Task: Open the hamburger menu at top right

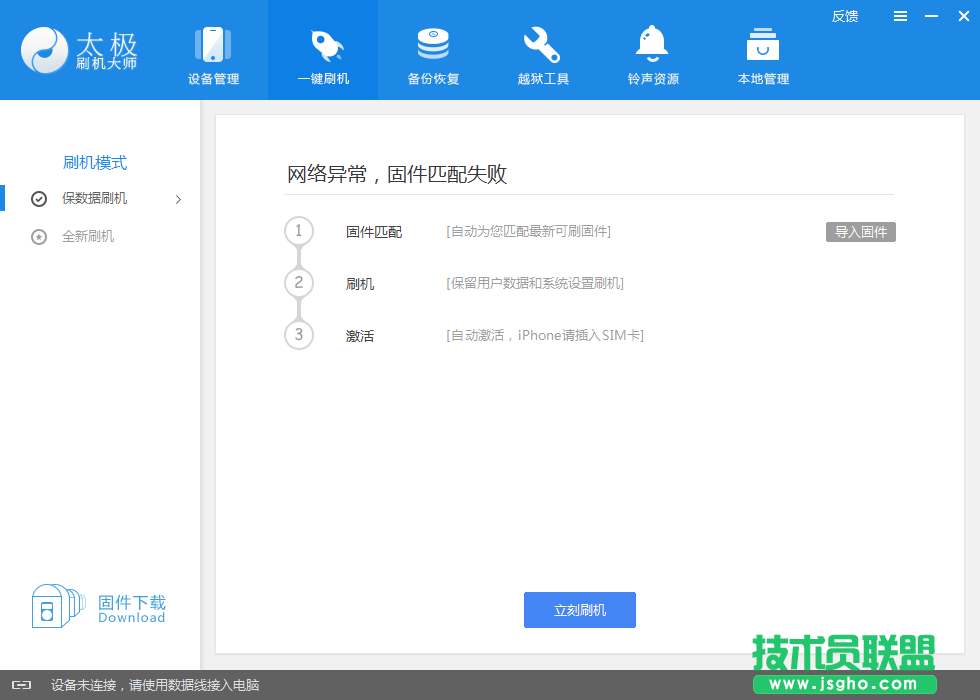Action: click(900, 16)
